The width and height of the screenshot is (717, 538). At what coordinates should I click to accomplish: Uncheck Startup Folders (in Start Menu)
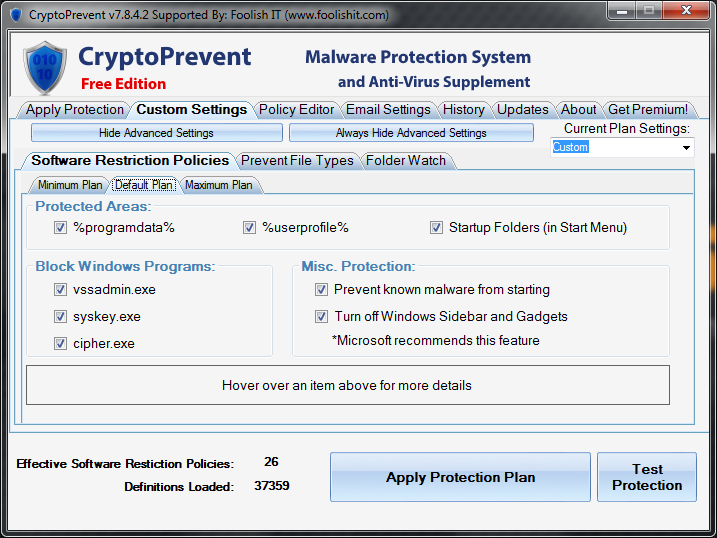click(436, 227)
